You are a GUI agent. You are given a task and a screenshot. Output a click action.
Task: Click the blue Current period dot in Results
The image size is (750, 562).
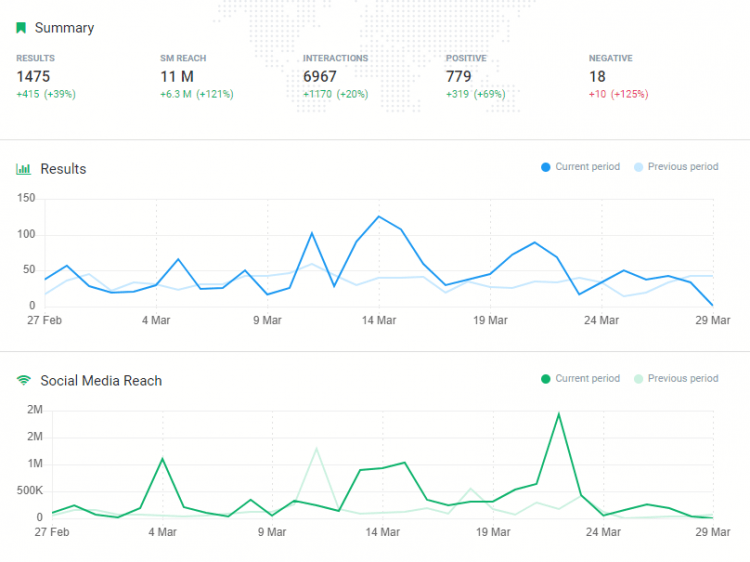(x=545, y=167)
